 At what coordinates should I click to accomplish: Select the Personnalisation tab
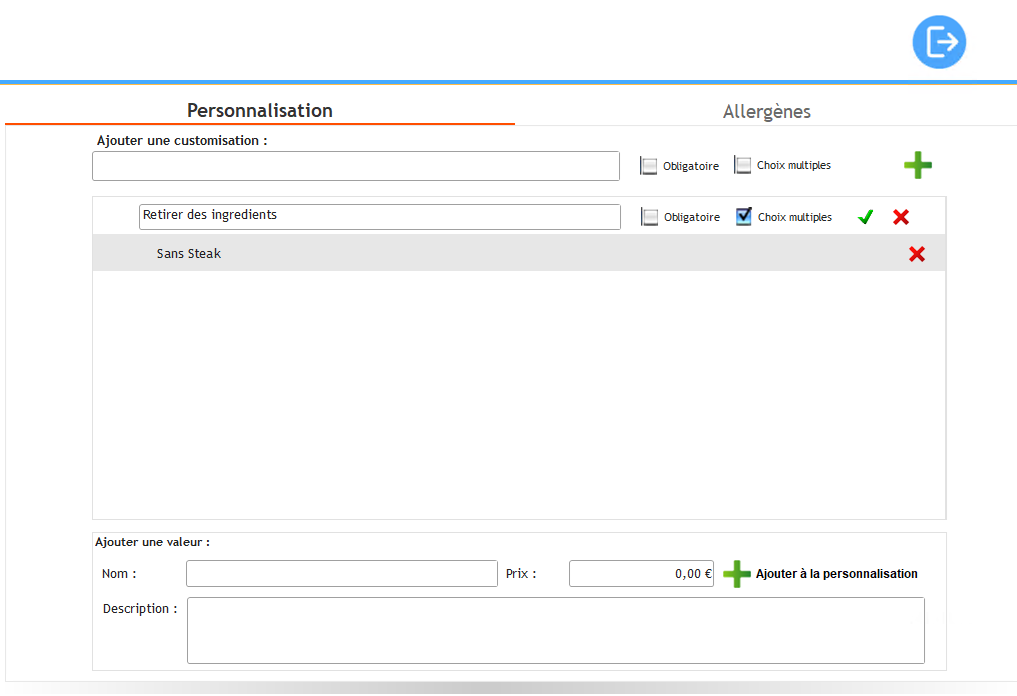click(260, 110)
